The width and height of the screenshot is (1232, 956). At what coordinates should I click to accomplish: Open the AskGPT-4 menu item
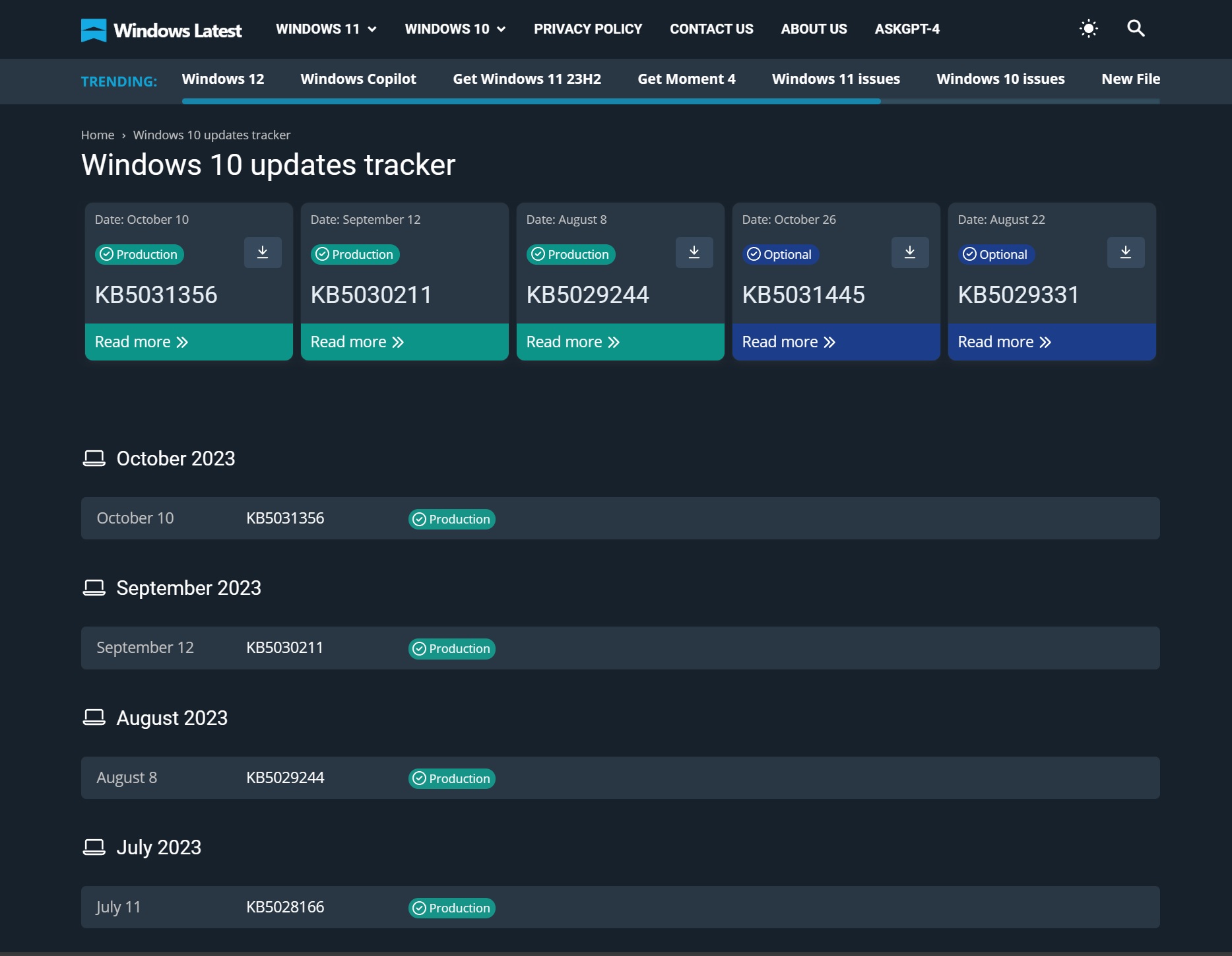(907, 29)
